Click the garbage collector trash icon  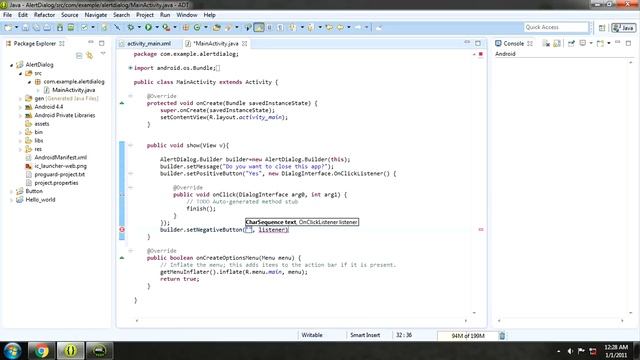[x=502, y=336]
